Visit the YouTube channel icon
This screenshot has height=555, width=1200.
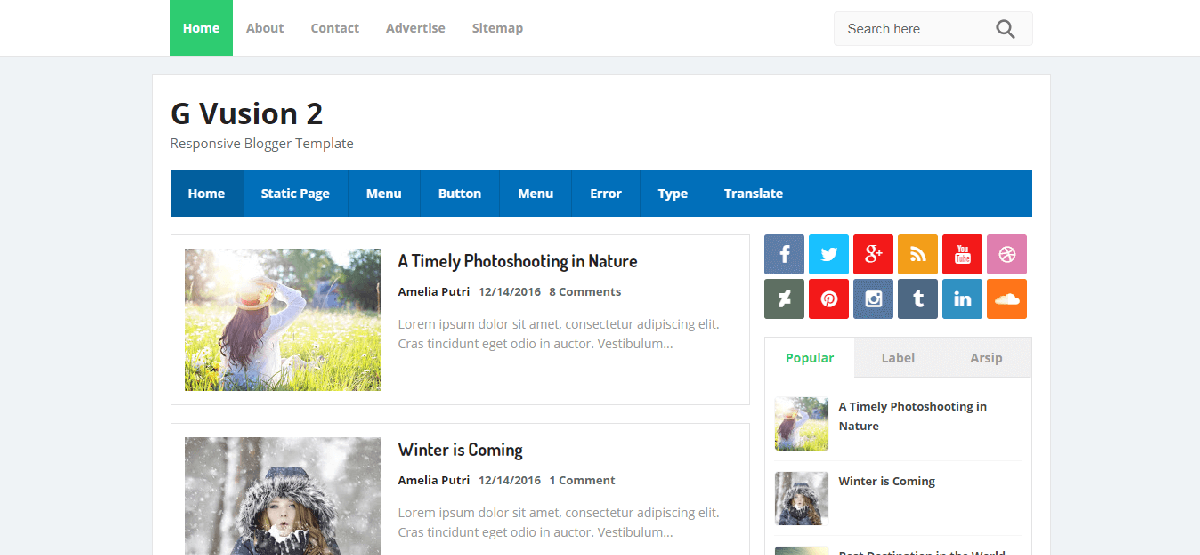[x=962, y=254]
